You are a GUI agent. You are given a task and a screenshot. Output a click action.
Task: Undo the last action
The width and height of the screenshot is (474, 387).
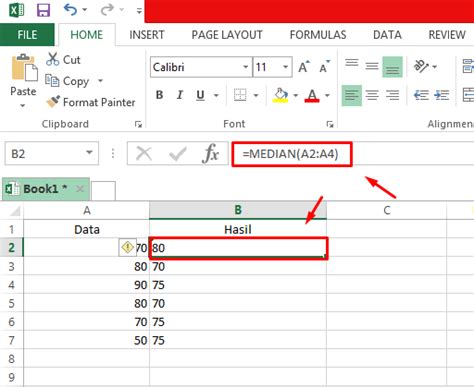(x=70, y=10)
